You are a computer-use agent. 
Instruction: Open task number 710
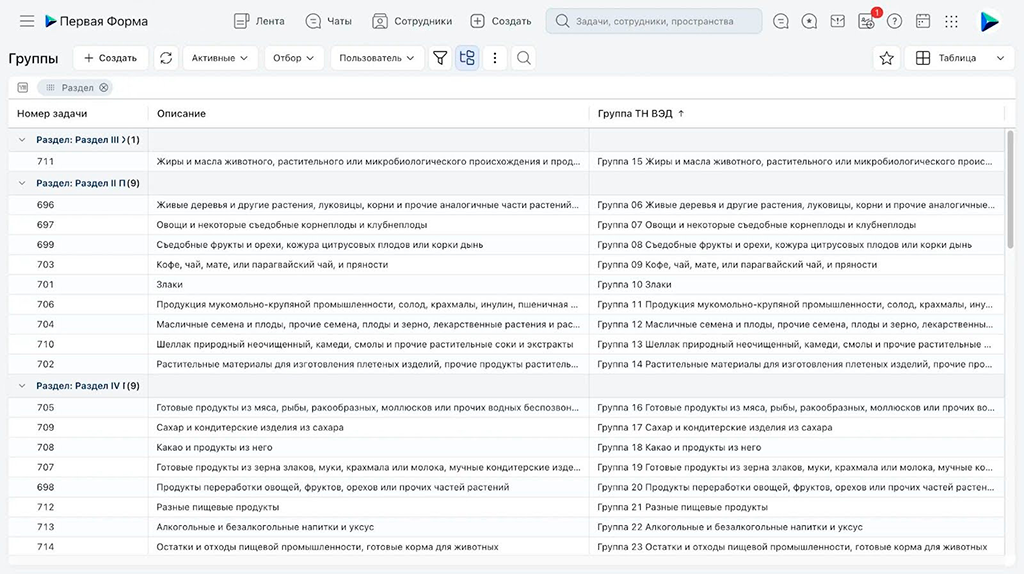(46, 344)
